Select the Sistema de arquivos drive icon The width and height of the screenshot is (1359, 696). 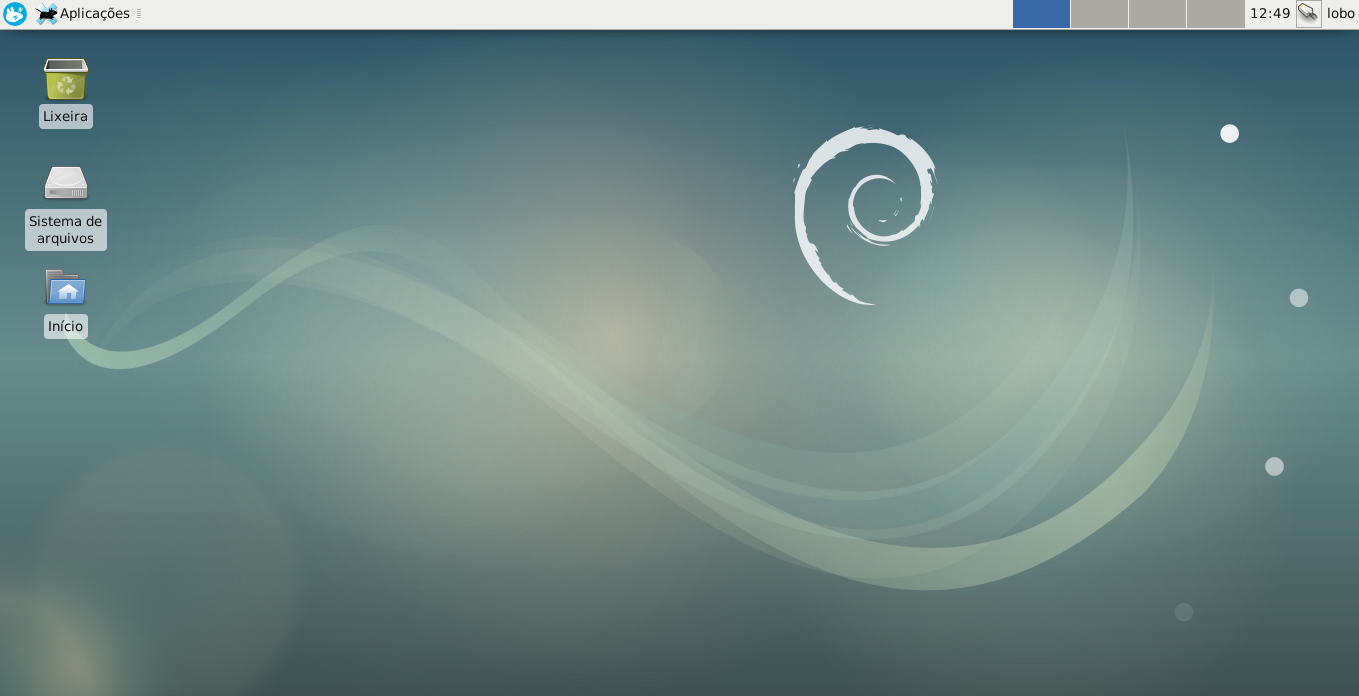(66, 183)
